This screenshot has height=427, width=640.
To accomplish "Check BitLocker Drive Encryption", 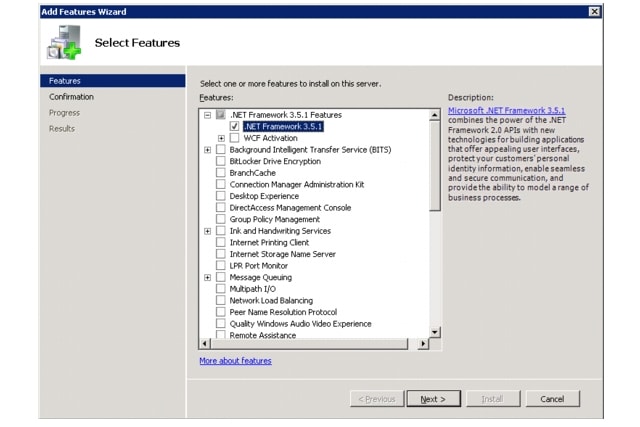I will point(220,161).
